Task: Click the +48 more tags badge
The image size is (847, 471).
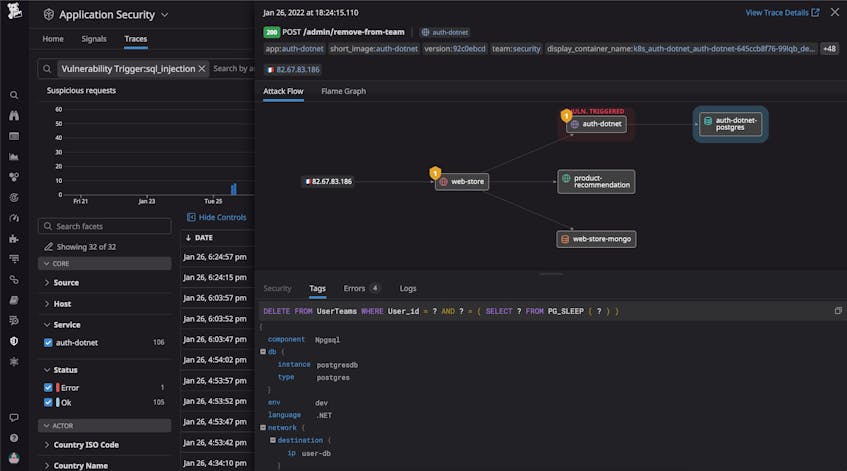Action: pos(829,49)
